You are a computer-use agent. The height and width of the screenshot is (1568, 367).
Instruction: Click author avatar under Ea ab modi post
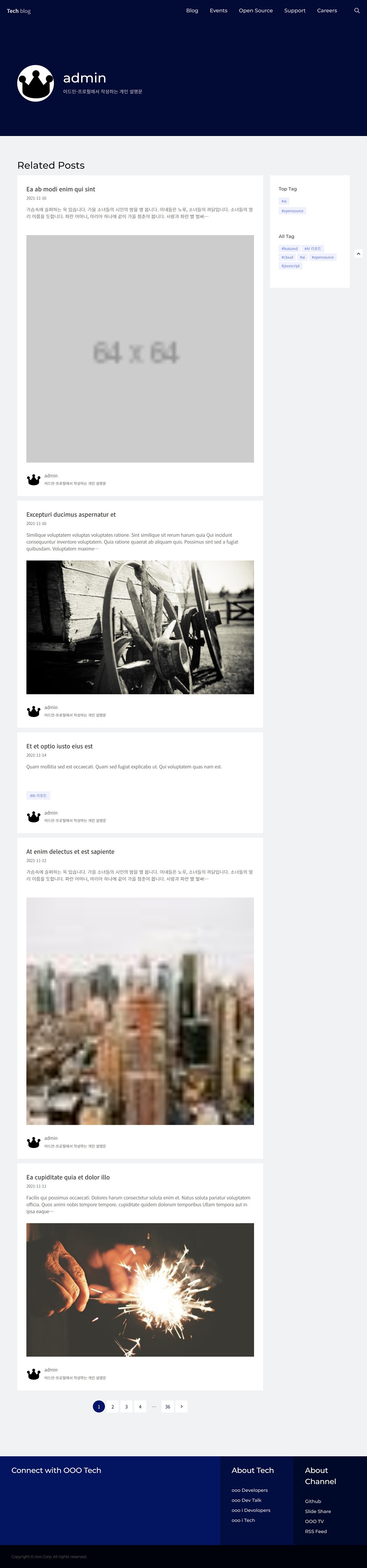[33, 480]
